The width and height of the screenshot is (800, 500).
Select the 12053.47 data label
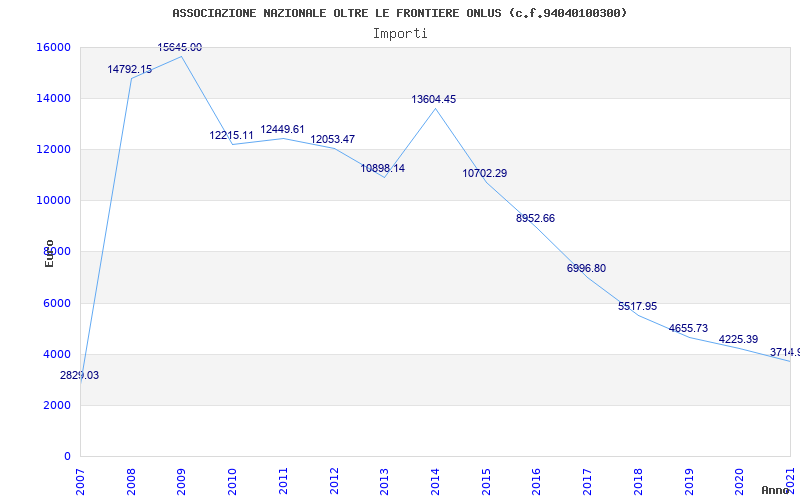point(333,139)
